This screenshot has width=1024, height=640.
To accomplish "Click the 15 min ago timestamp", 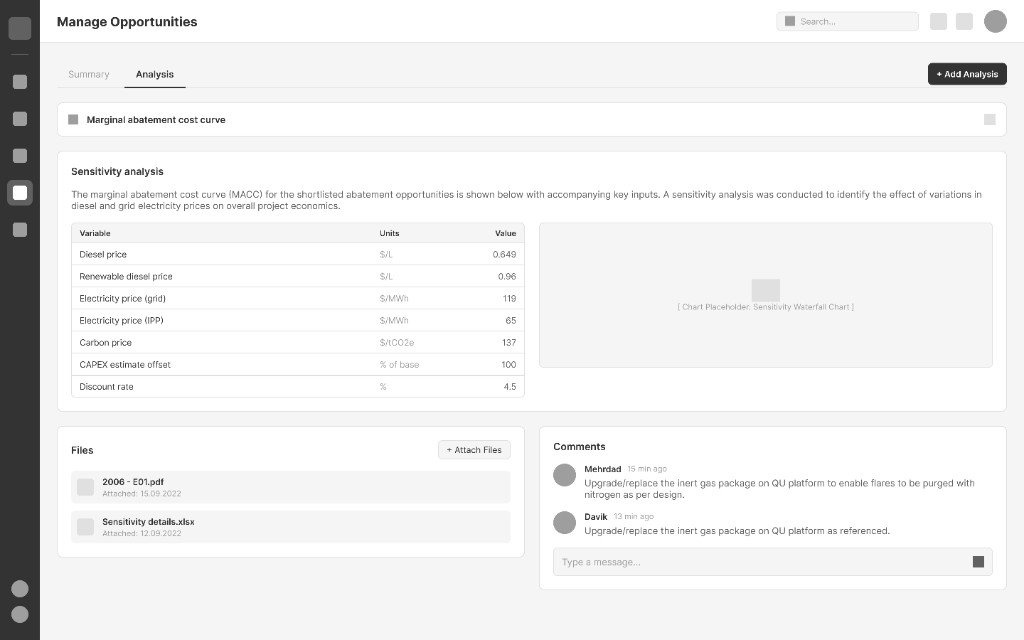I will click(x=647, y=469).
